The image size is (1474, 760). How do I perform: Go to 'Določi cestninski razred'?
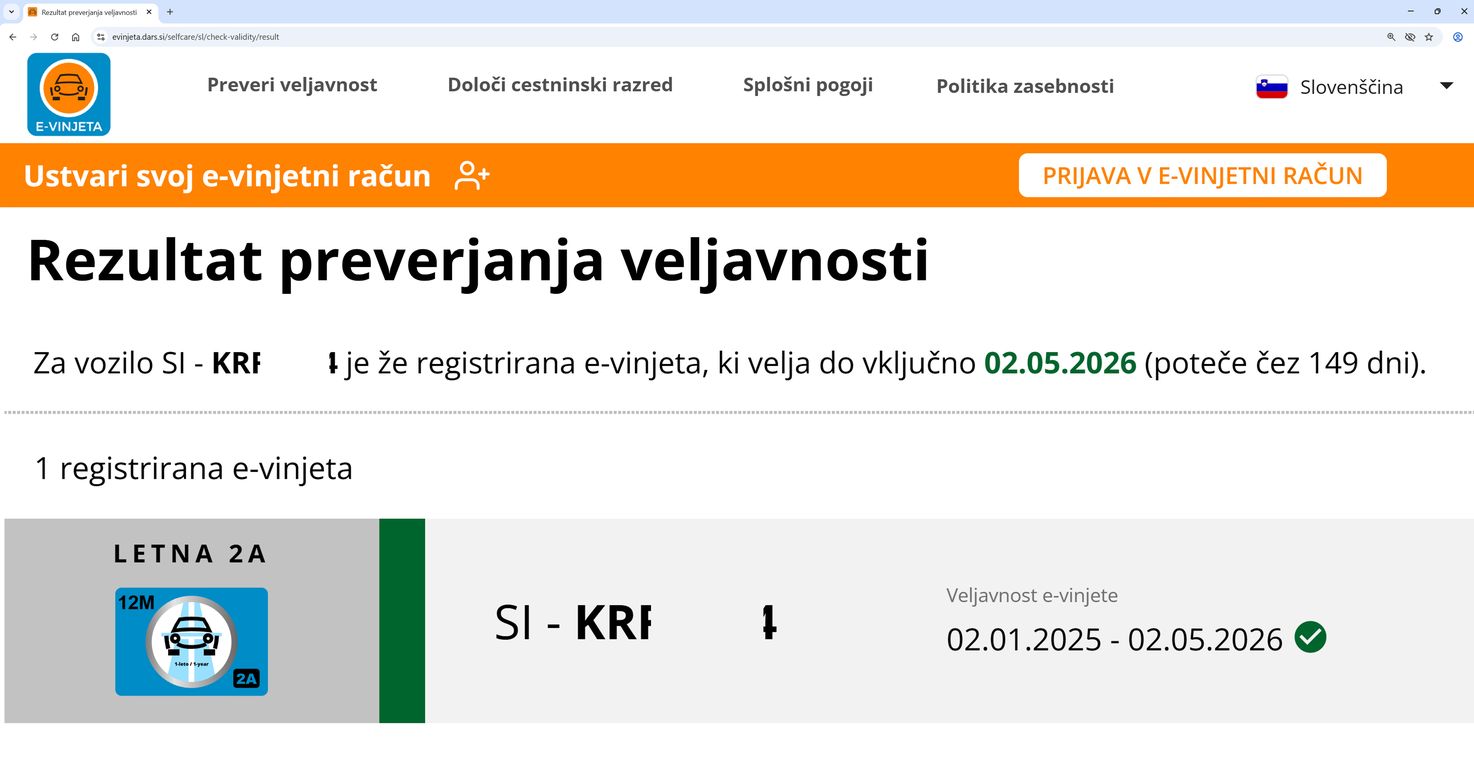tap(560, 85)
